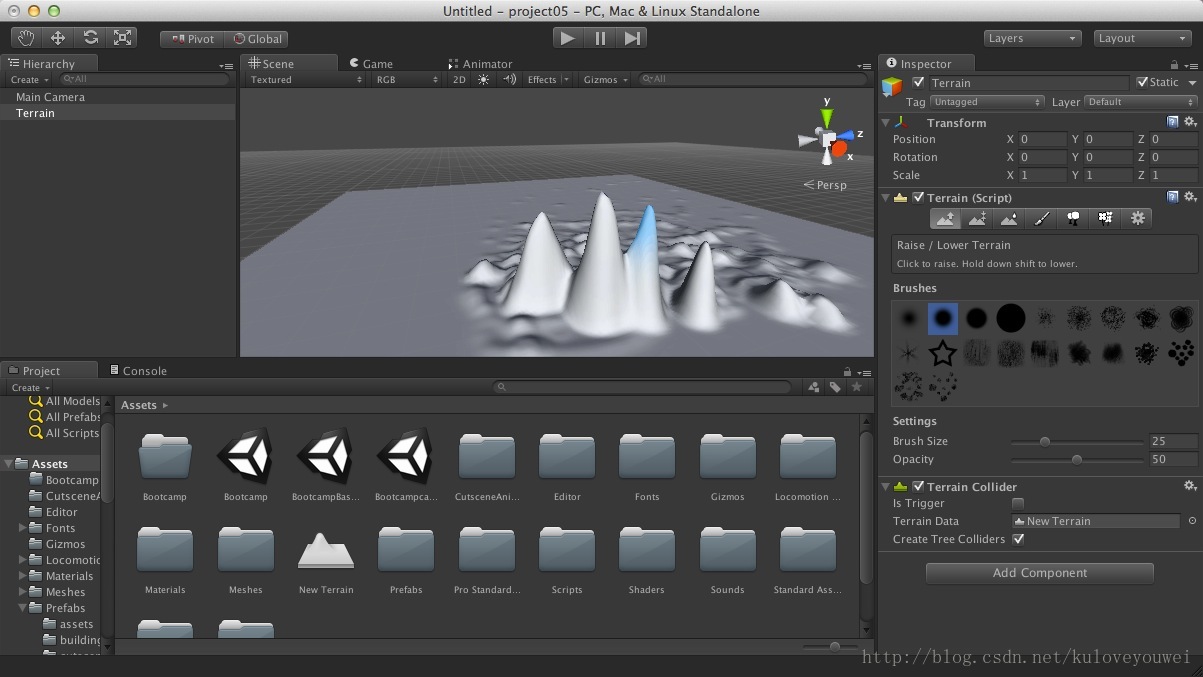This screenshot has height=677, width=1203.
Task: Select the Rotate tool
Action: coord(90,38)
